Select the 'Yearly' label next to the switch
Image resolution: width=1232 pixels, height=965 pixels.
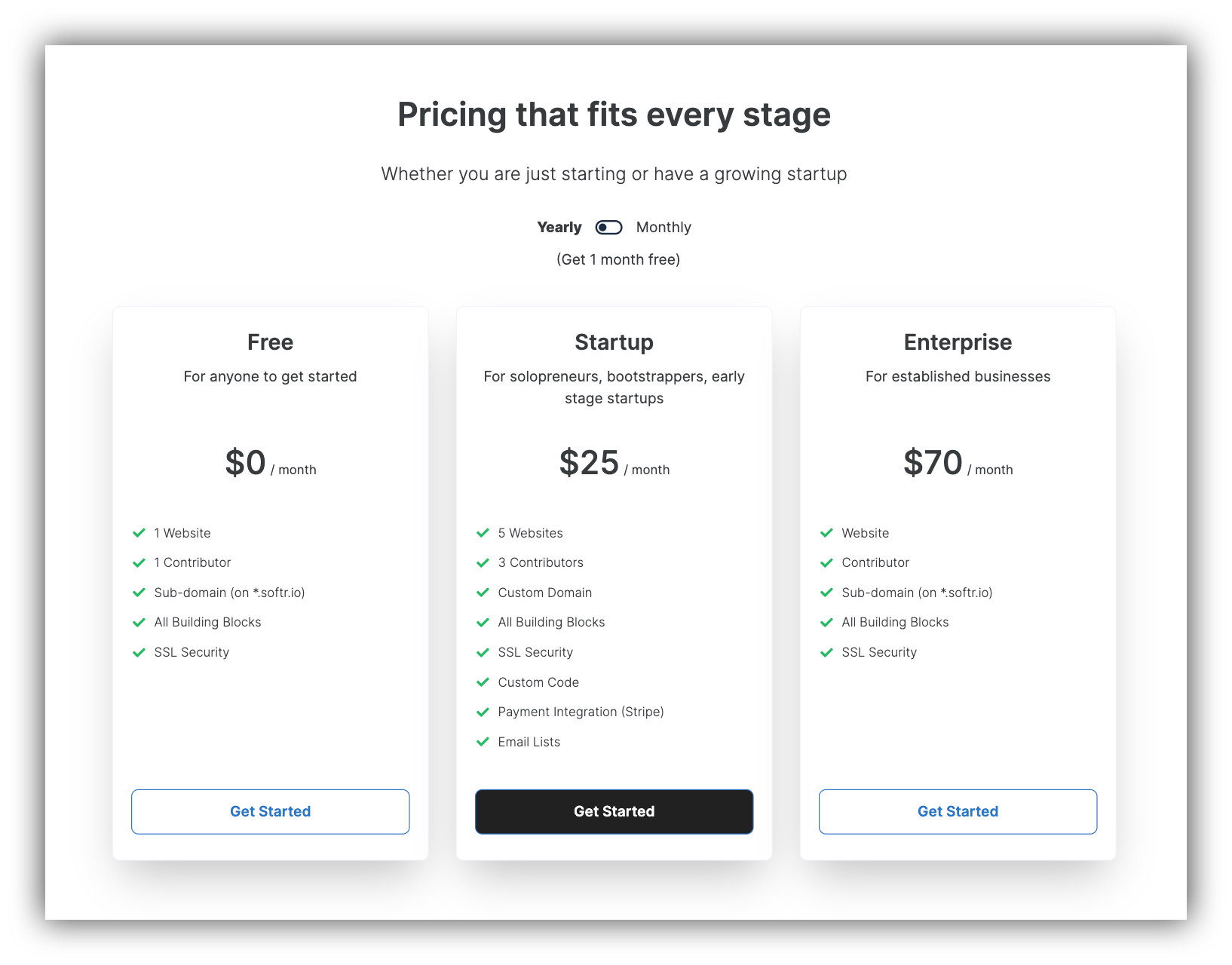[559, 227]
